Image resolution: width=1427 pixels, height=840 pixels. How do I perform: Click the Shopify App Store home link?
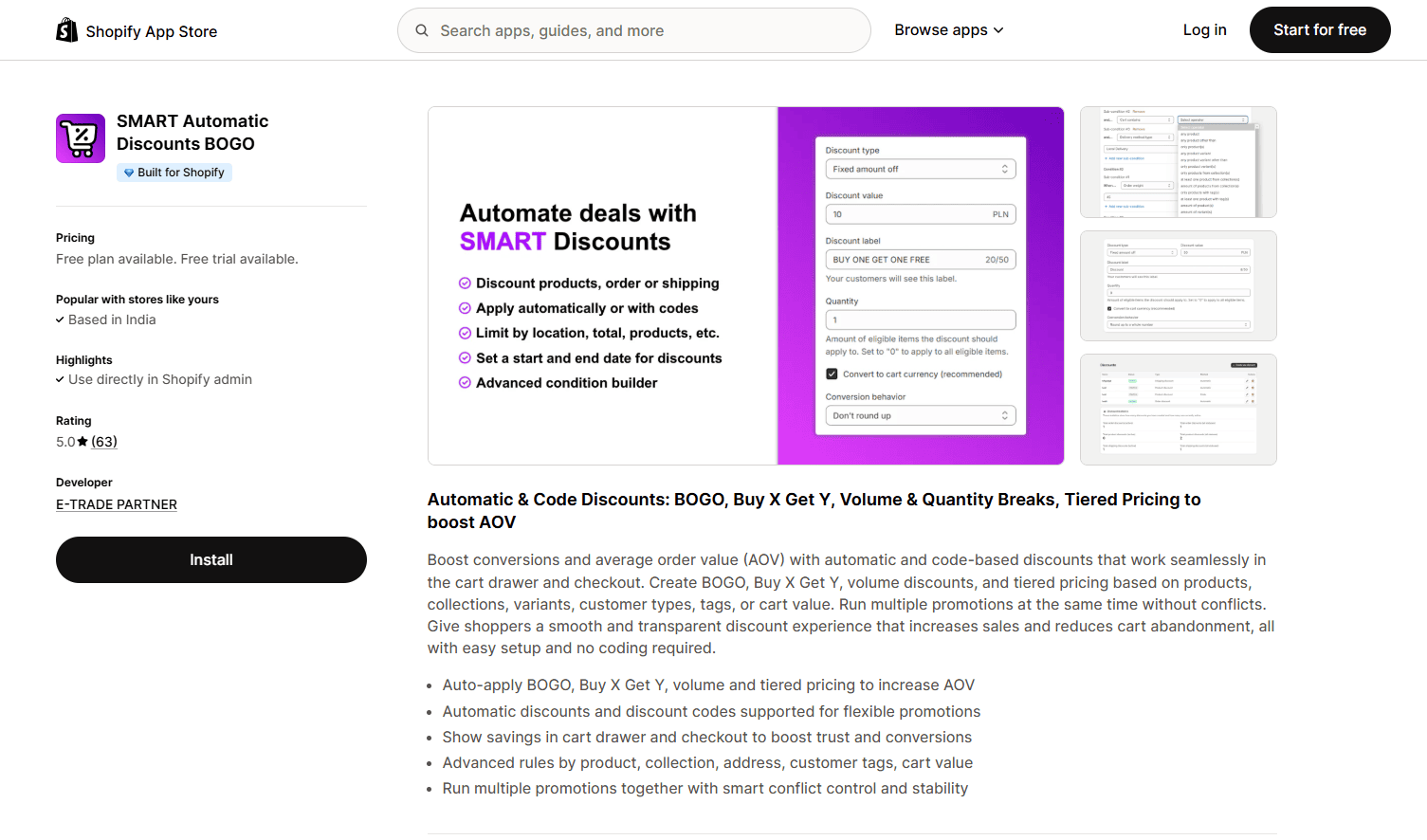click(137, 31)
